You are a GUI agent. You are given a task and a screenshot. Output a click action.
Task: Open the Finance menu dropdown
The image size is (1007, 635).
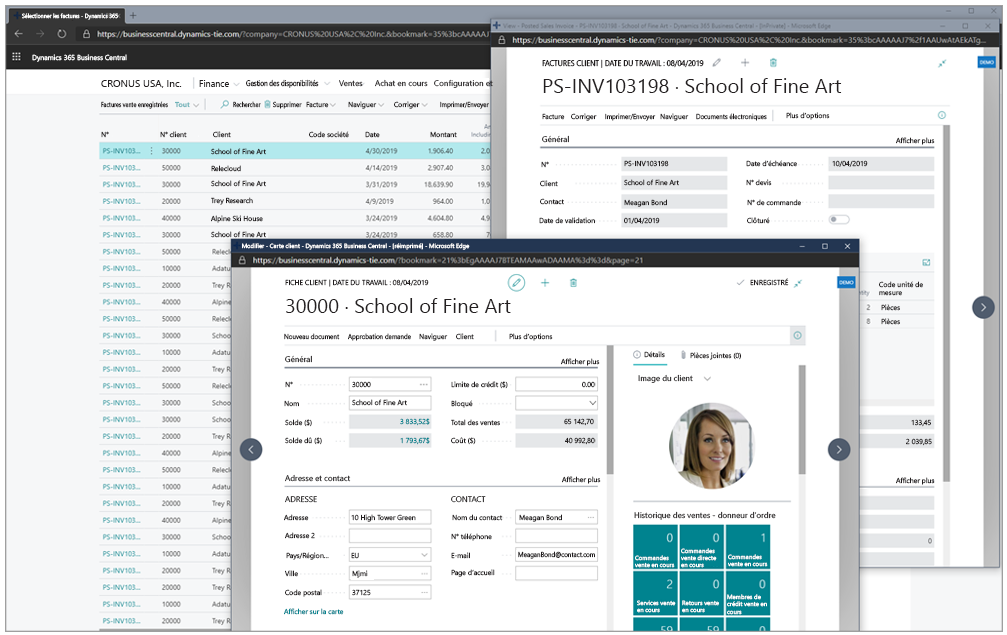click(219, 83)
